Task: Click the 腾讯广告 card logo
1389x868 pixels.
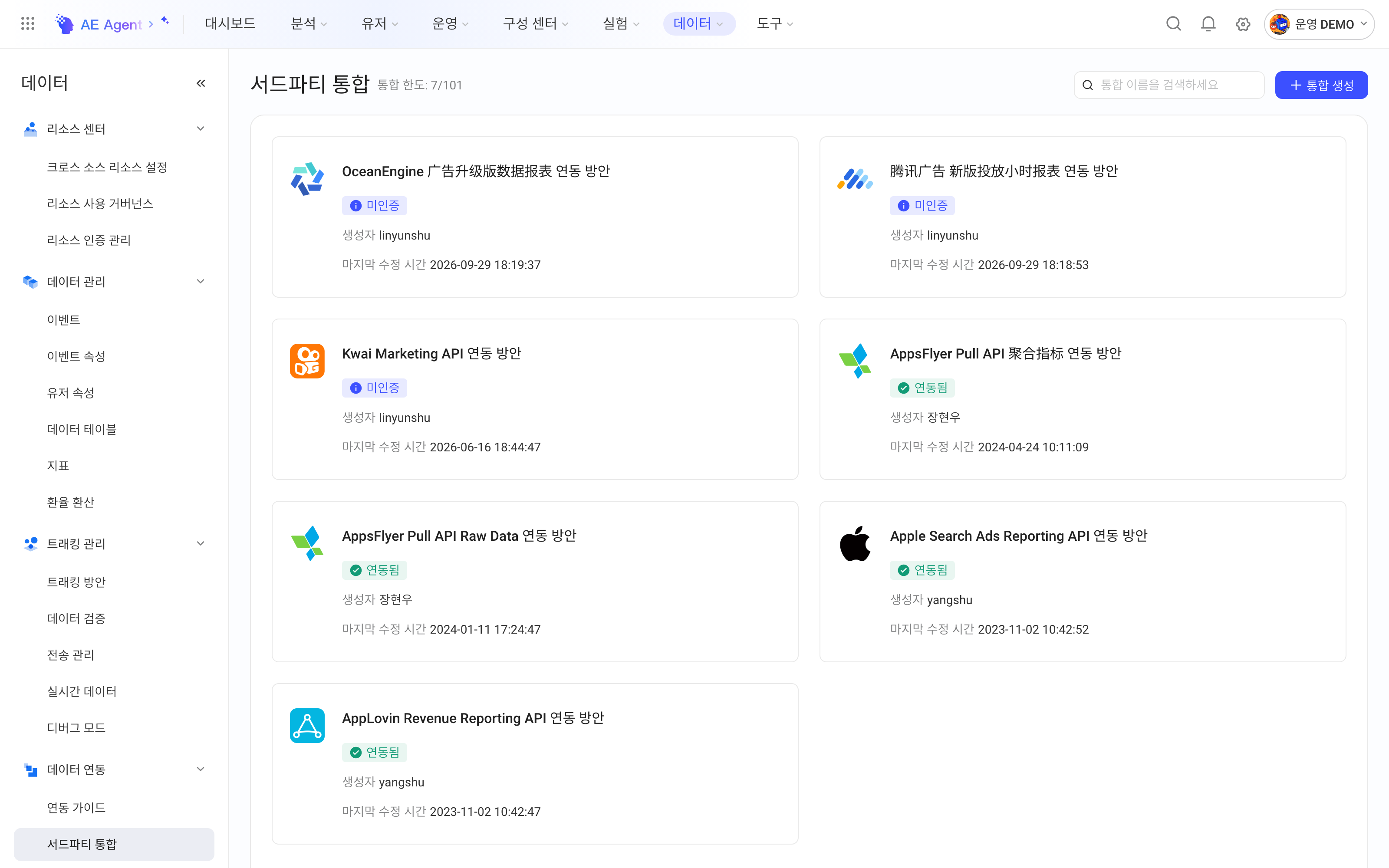Action: pyautogui.click(x=855, y=178)
